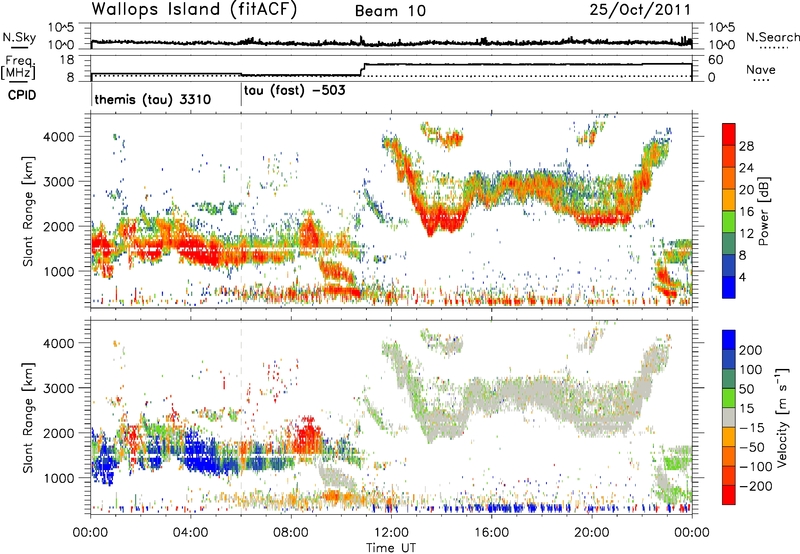The height and width of the screenshot is (554, 800).
Task: Click the 'Wallops Island (fitACF)' title
Action: (x=194, y=10)
